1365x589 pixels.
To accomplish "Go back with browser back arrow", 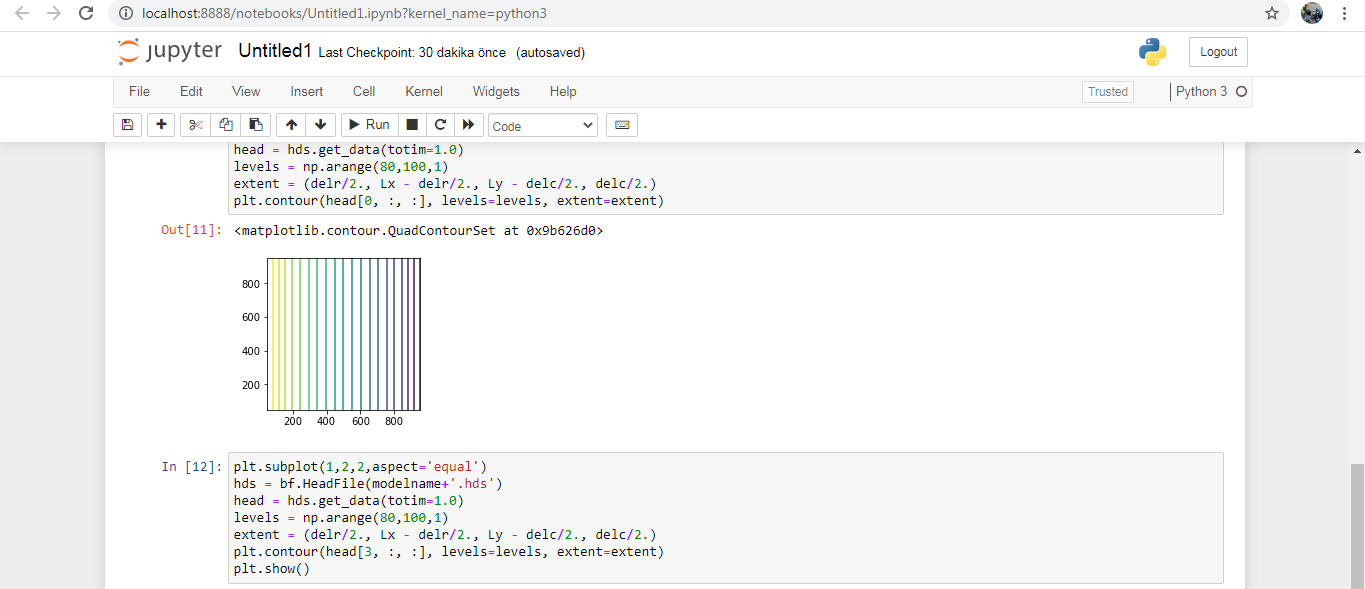I will coord(23,13).
